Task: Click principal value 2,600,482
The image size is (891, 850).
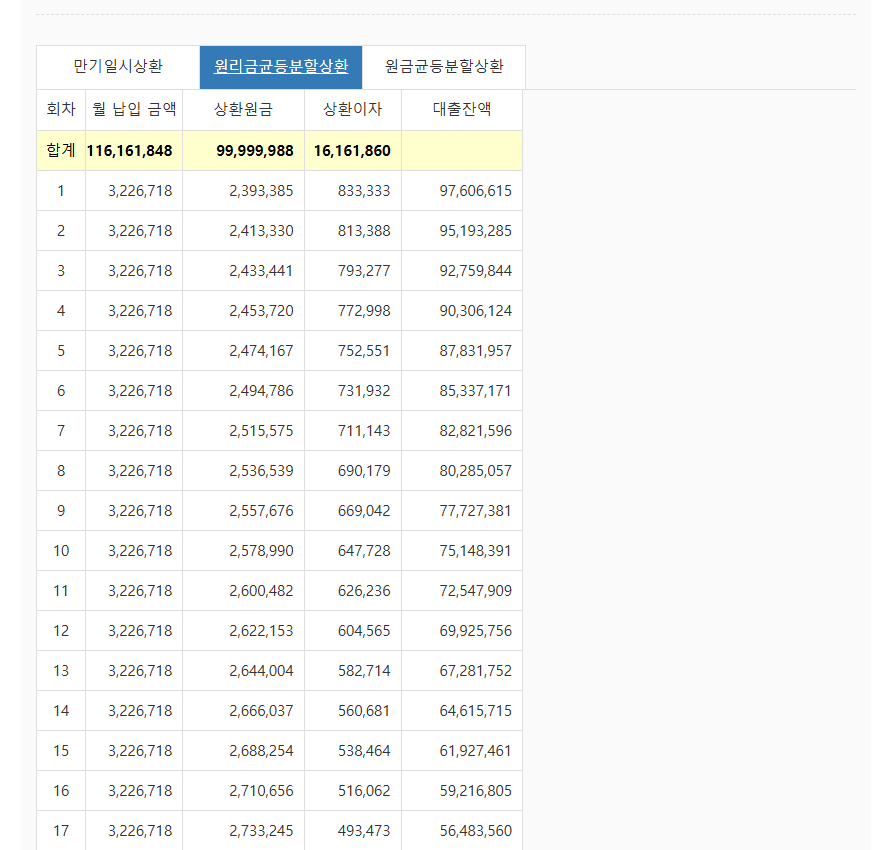Action: (261, 591)
